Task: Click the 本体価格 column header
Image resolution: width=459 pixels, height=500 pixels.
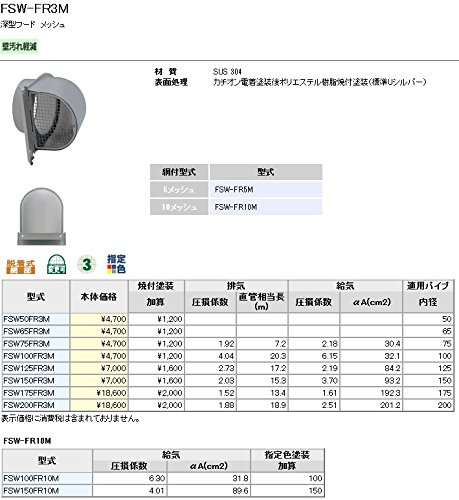Action: point(99,297)
